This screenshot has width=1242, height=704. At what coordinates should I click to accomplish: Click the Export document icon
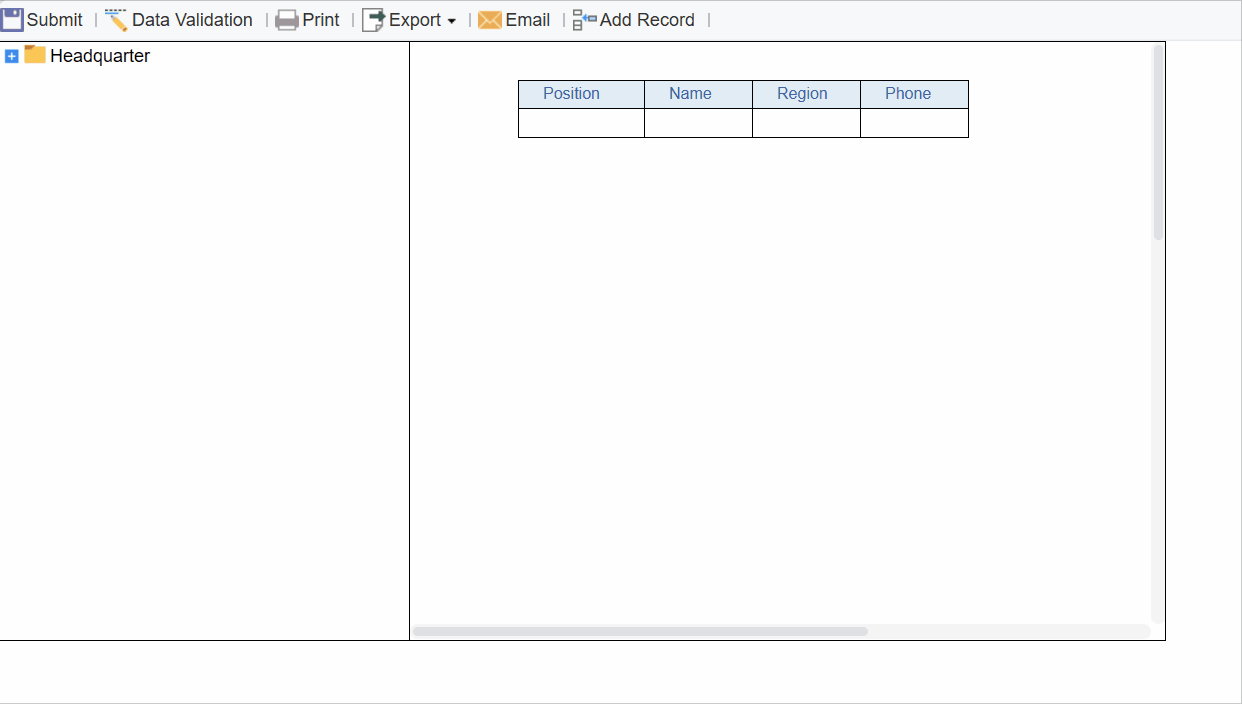pyautogui.click(x=374, y=19)
